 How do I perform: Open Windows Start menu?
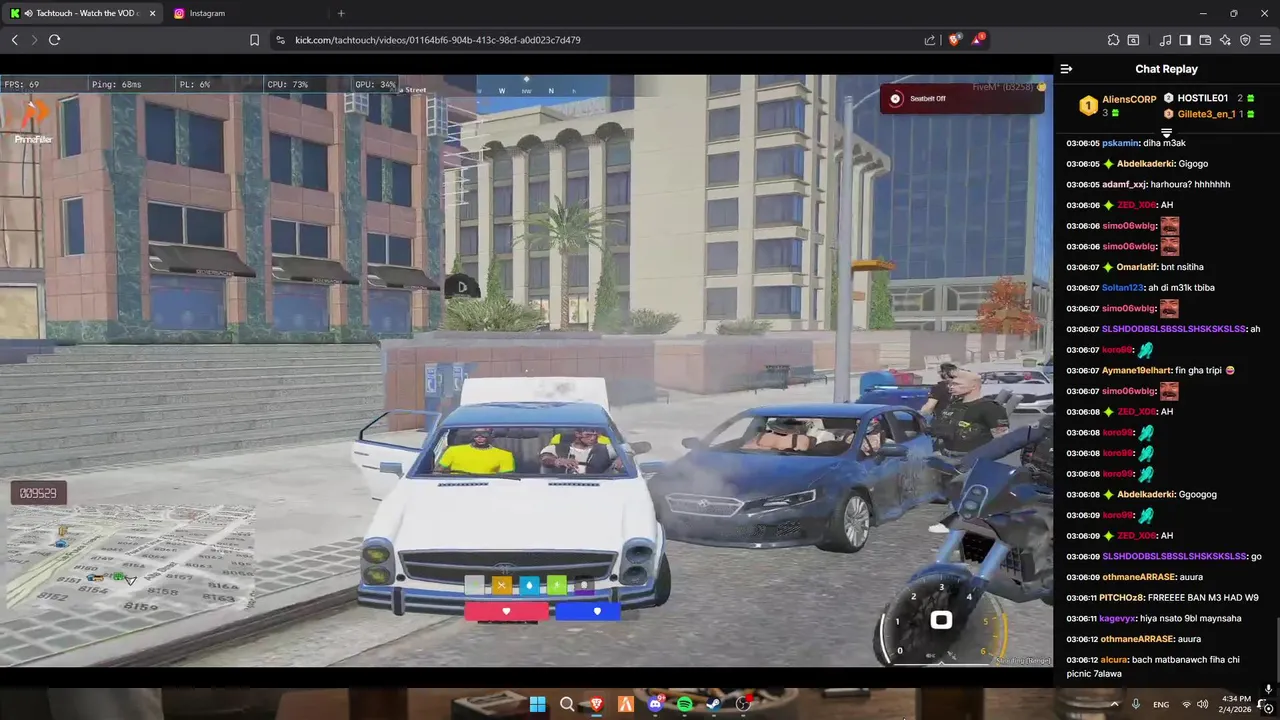537,704
